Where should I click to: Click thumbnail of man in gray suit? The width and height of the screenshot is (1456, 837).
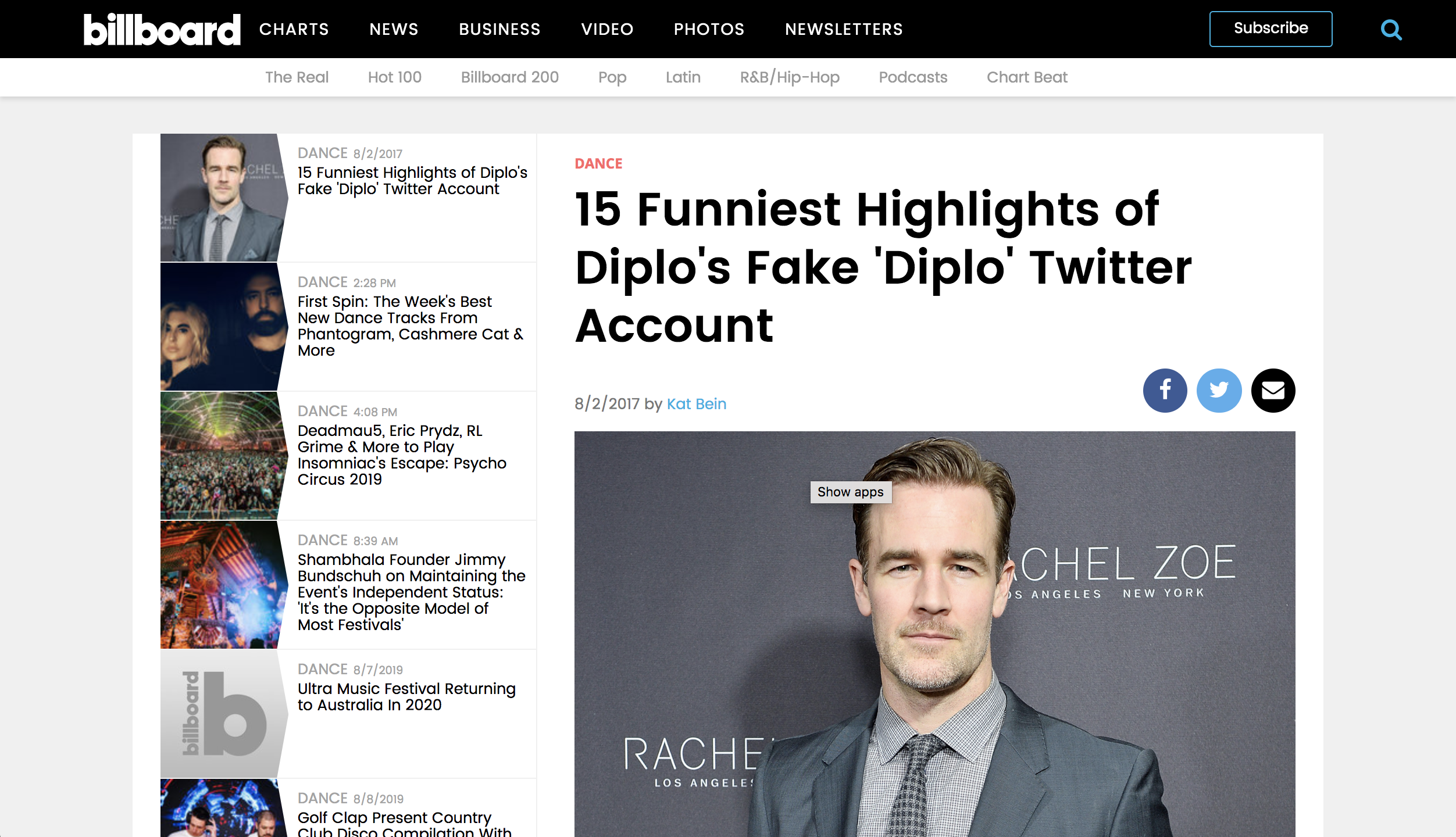click(x=224, y=198)
